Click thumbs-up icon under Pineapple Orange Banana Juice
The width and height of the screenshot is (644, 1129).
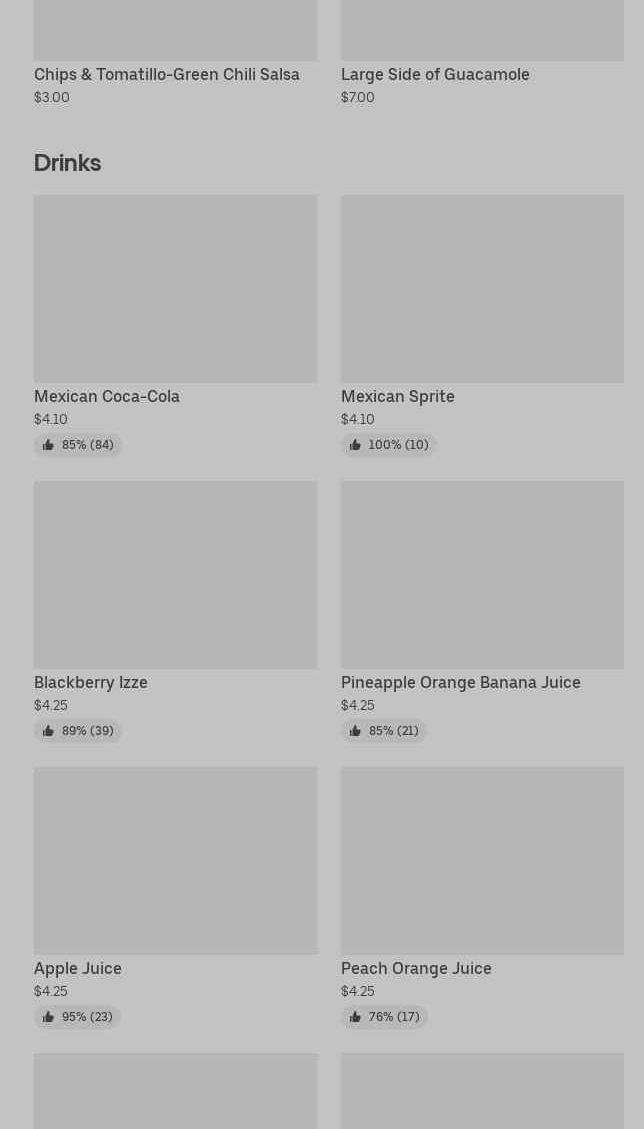coord(355,731)
